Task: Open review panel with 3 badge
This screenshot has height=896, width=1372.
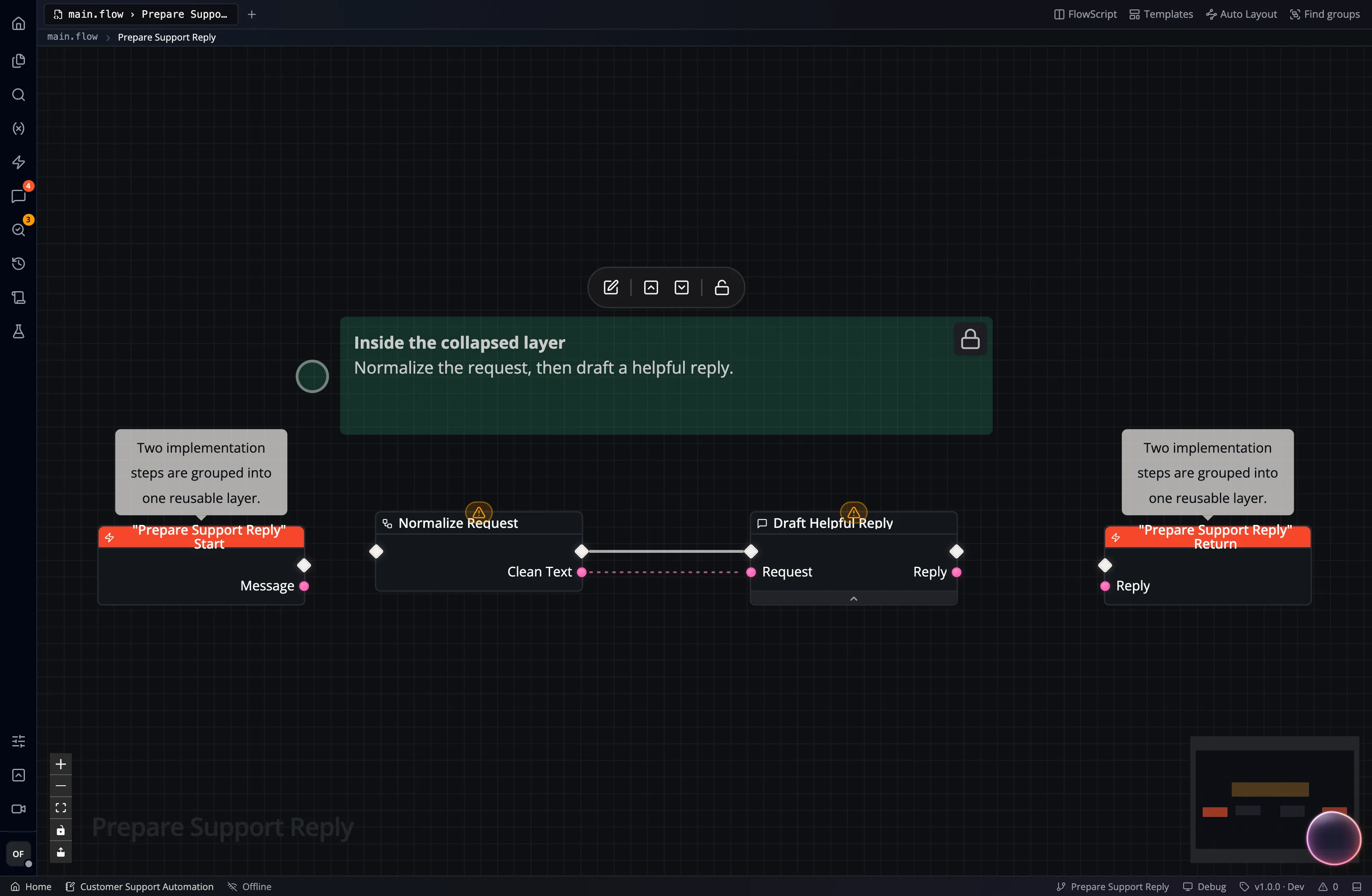Action: tap(19, 229)
